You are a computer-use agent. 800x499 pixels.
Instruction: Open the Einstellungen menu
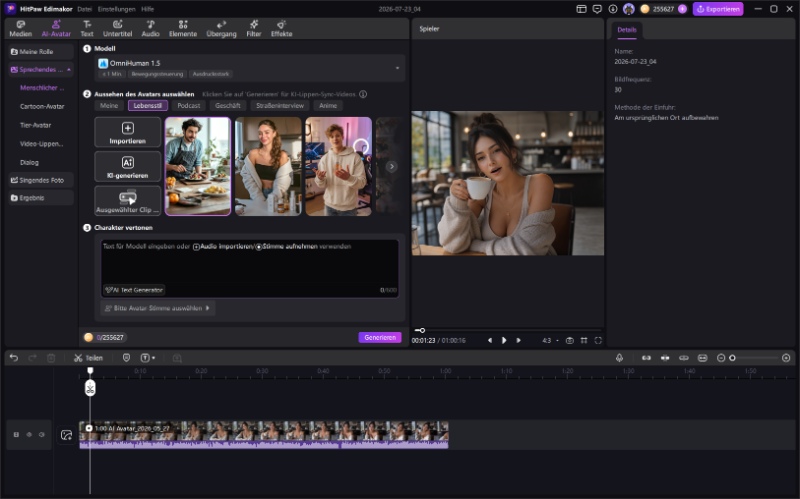coord(117,9)
